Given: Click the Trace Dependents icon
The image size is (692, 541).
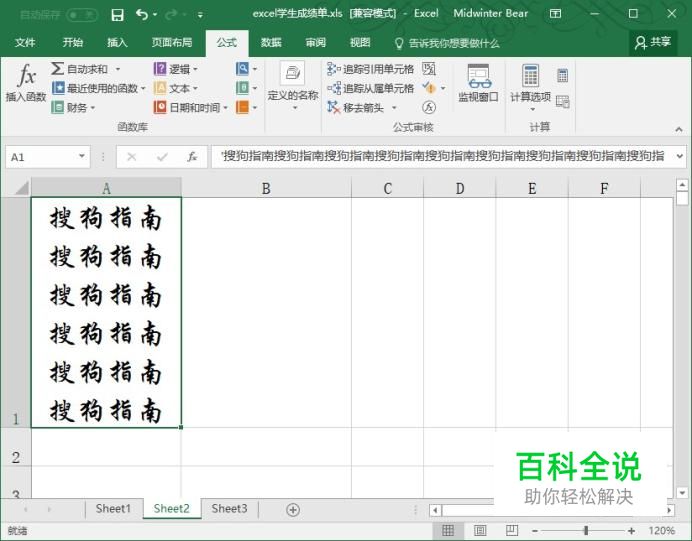Looking at the screenshot, I should tap(334, 88).
